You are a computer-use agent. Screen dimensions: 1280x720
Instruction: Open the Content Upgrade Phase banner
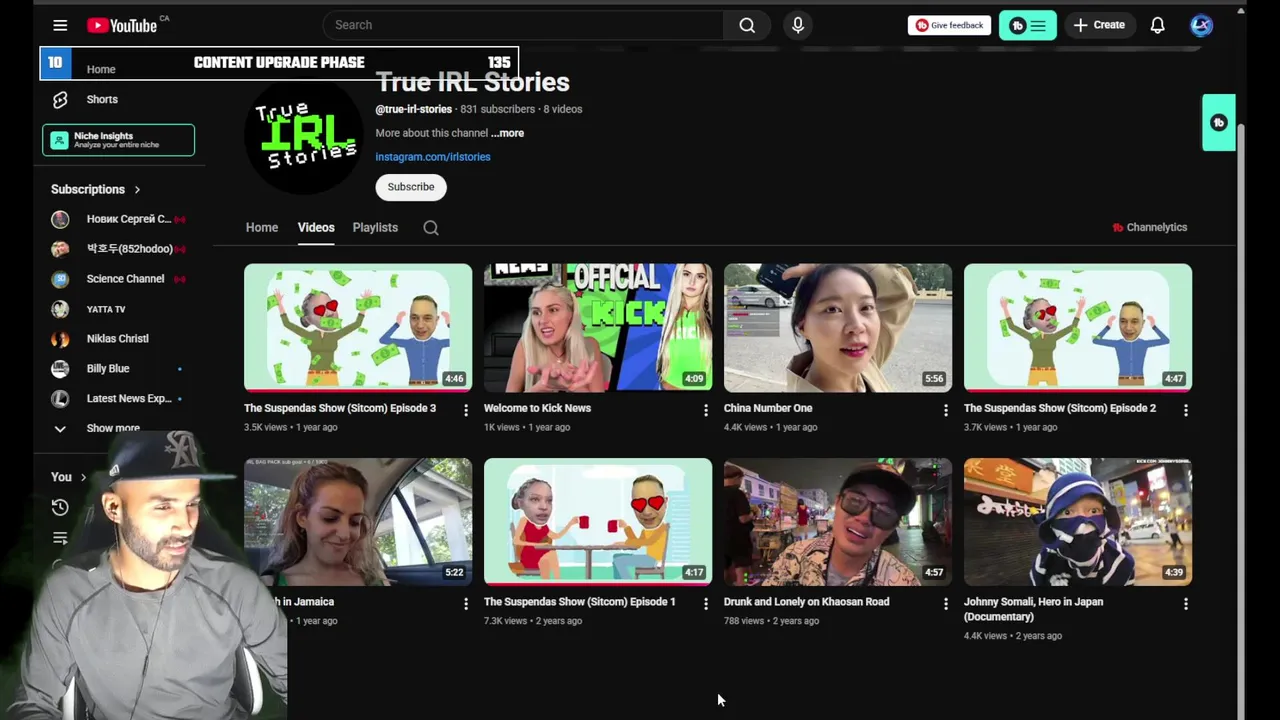(279, 63)
